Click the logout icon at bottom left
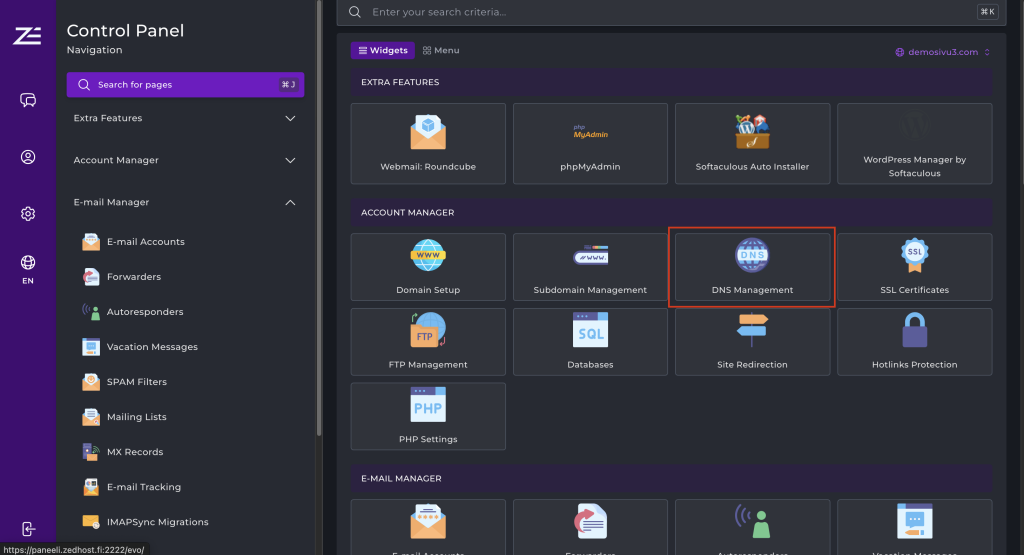The height and width of the screenshot is (555, 1024). (x=28, y=529)
